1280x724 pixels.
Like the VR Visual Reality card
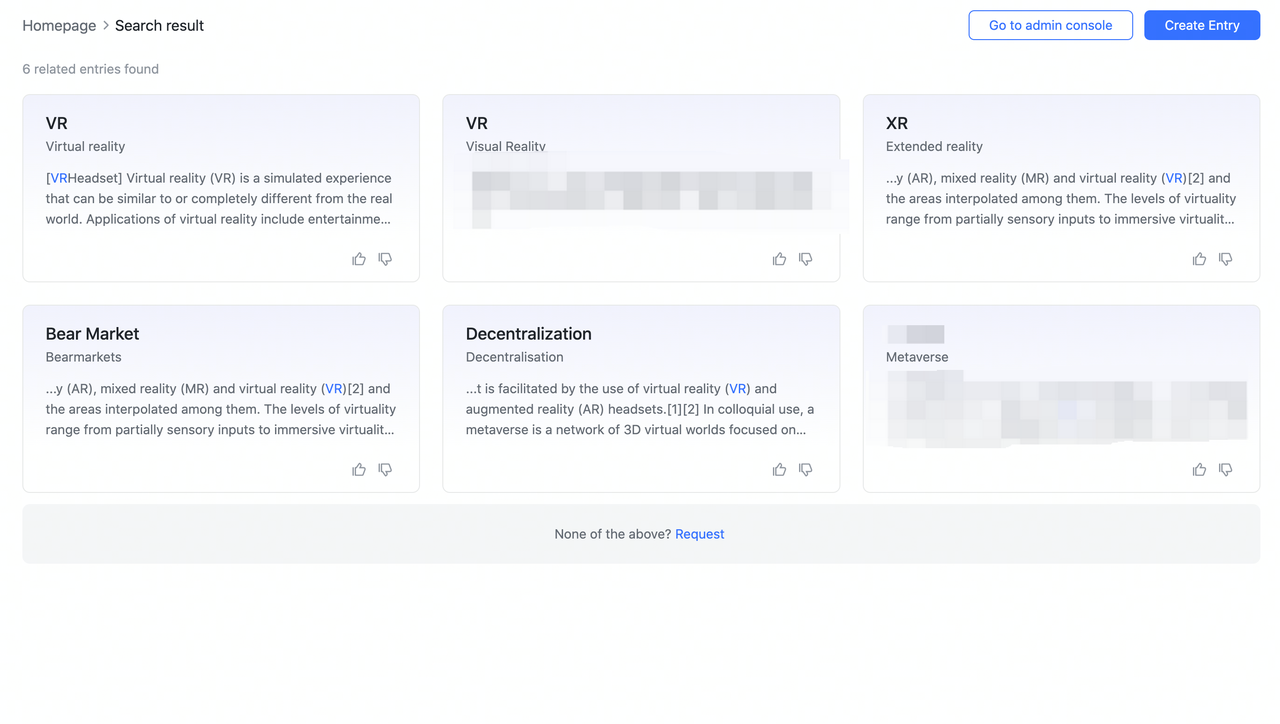click(x=779, y=258)
